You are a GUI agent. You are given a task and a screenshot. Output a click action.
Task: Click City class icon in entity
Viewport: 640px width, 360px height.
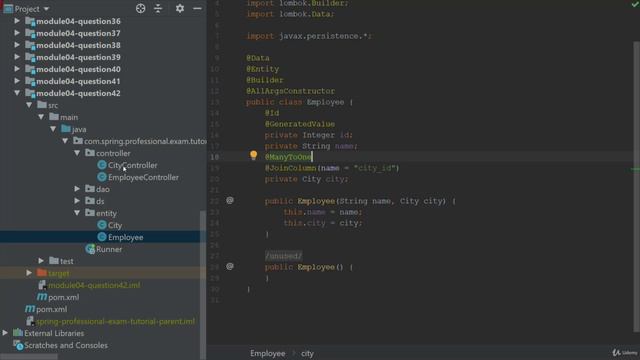click(x=102, y=225)
